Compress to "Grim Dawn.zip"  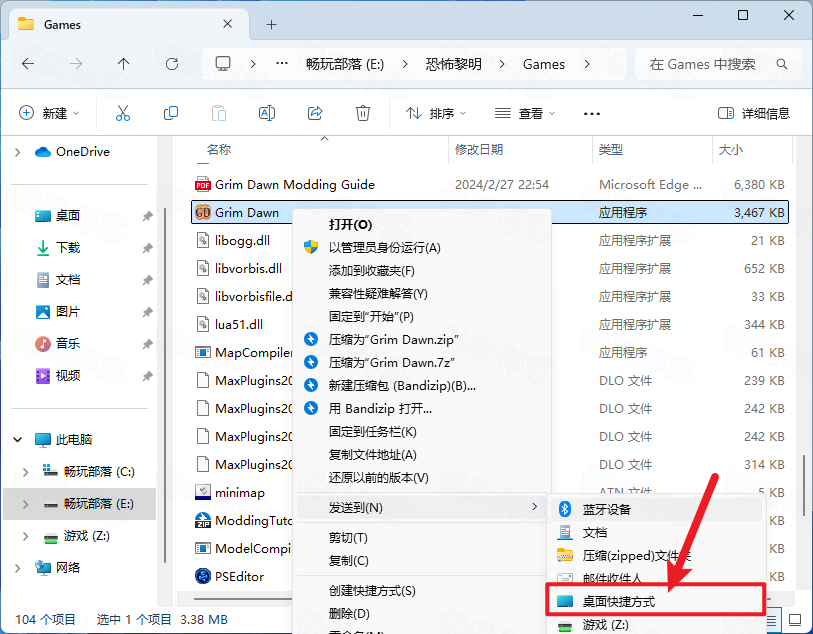coord(422,340)
